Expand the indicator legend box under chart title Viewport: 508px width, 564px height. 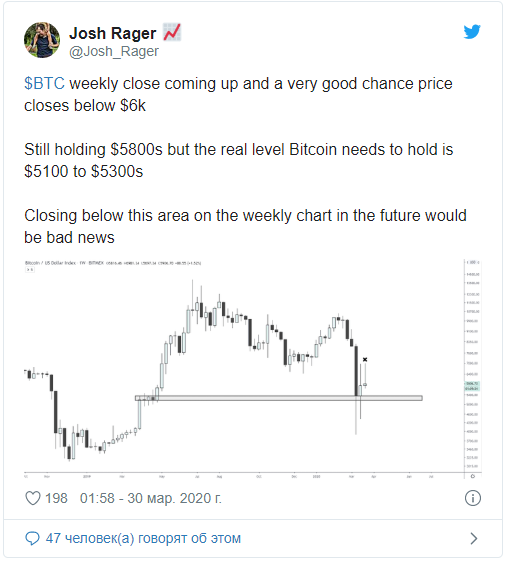tap(30, 269)
